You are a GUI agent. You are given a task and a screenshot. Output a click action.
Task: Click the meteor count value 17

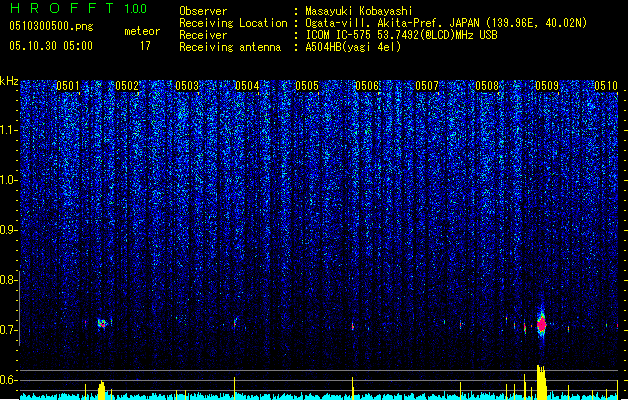[145, 46]
